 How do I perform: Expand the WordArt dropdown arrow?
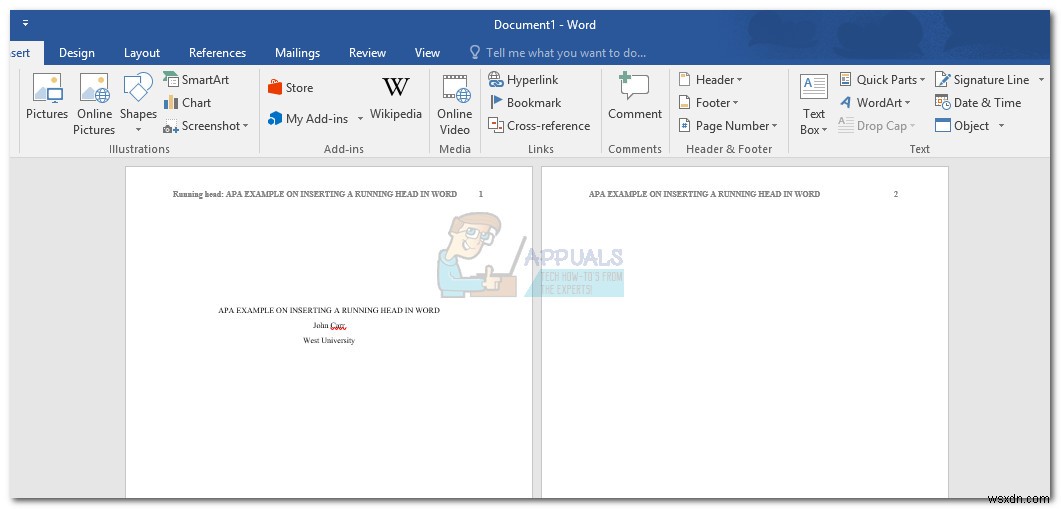(907, 103)
